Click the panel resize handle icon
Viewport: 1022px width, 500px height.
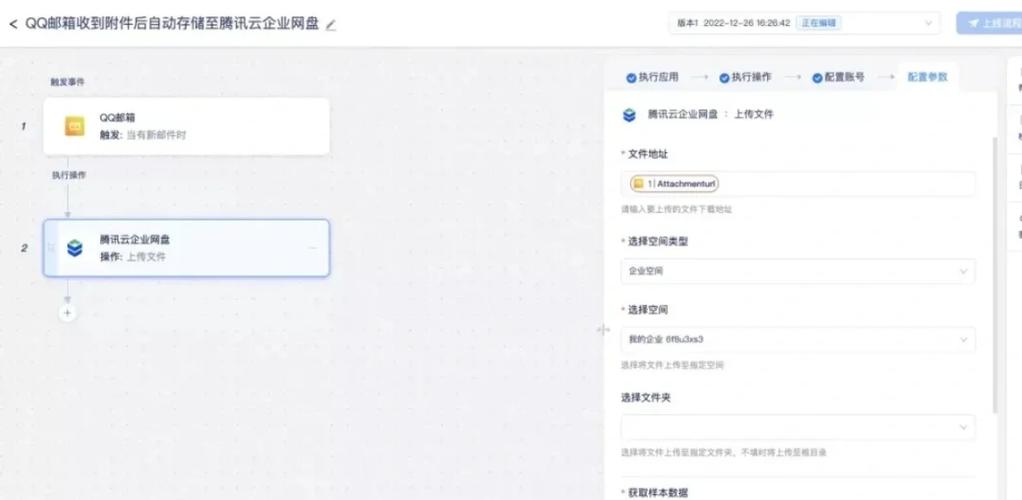point(603,330)
